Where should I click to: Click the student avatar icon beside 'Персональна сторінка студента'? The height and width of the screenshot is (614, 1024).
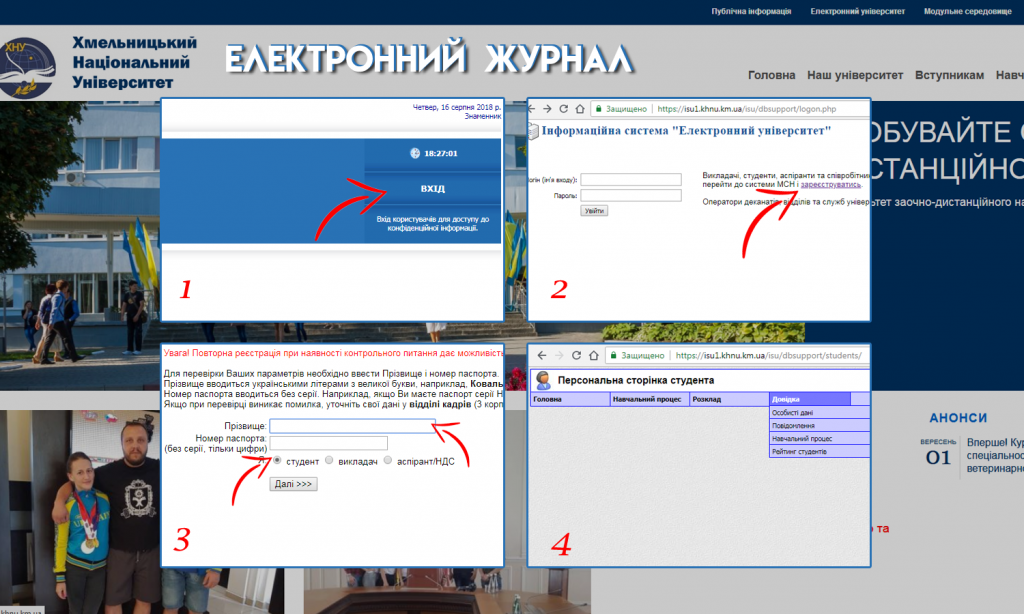tap(543, 380)
